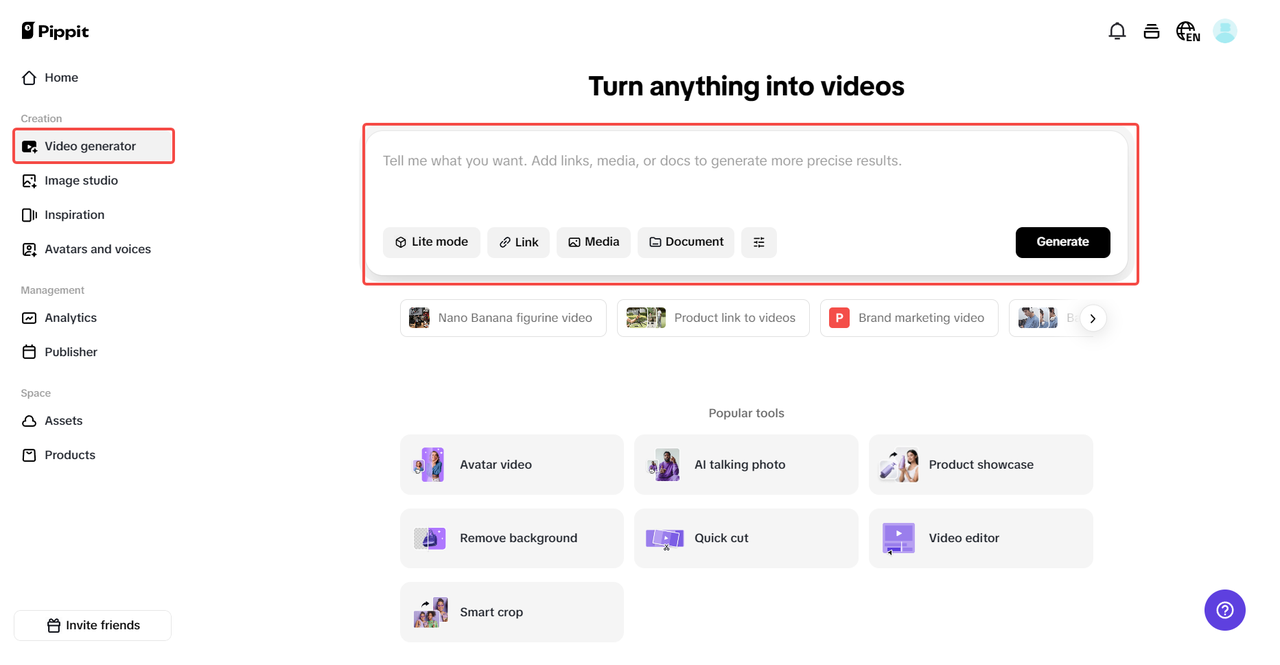The width and height of the screenshot is (1280, 665).
Task: Open the Publisher section
Action: (x=69, y=351)
